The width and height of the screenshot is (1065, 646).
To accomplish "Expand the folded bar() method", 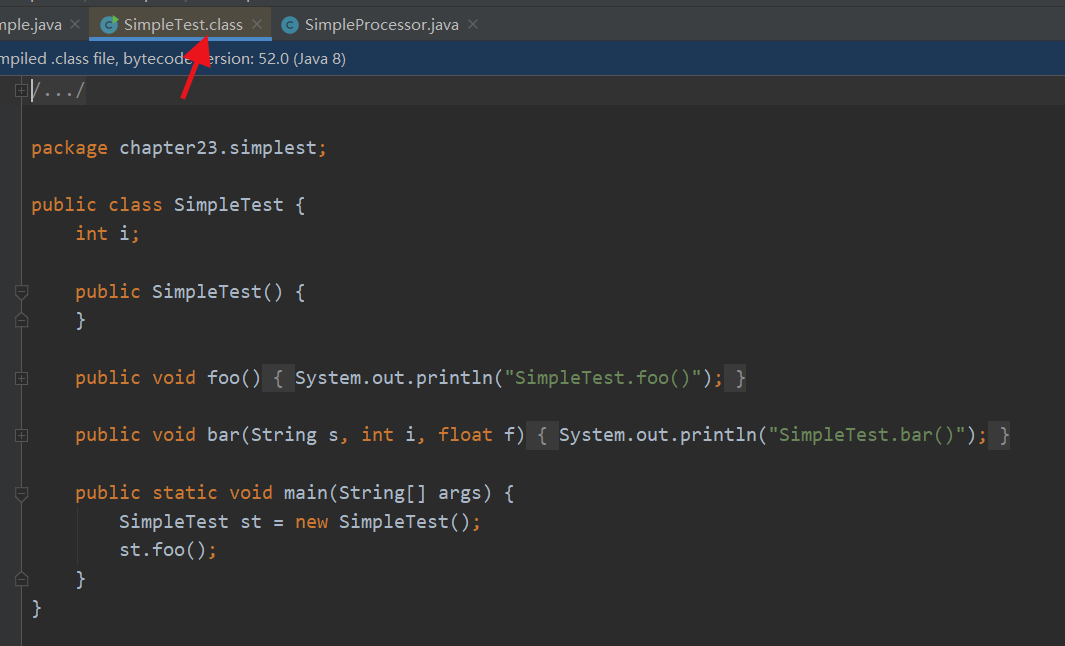I will (x=21, y=435).
